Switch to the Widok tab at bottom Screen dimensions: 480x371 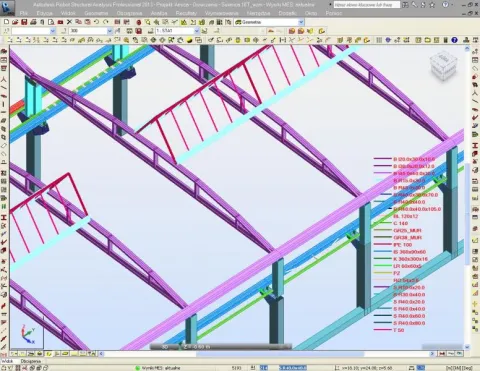tap(7, 361)
